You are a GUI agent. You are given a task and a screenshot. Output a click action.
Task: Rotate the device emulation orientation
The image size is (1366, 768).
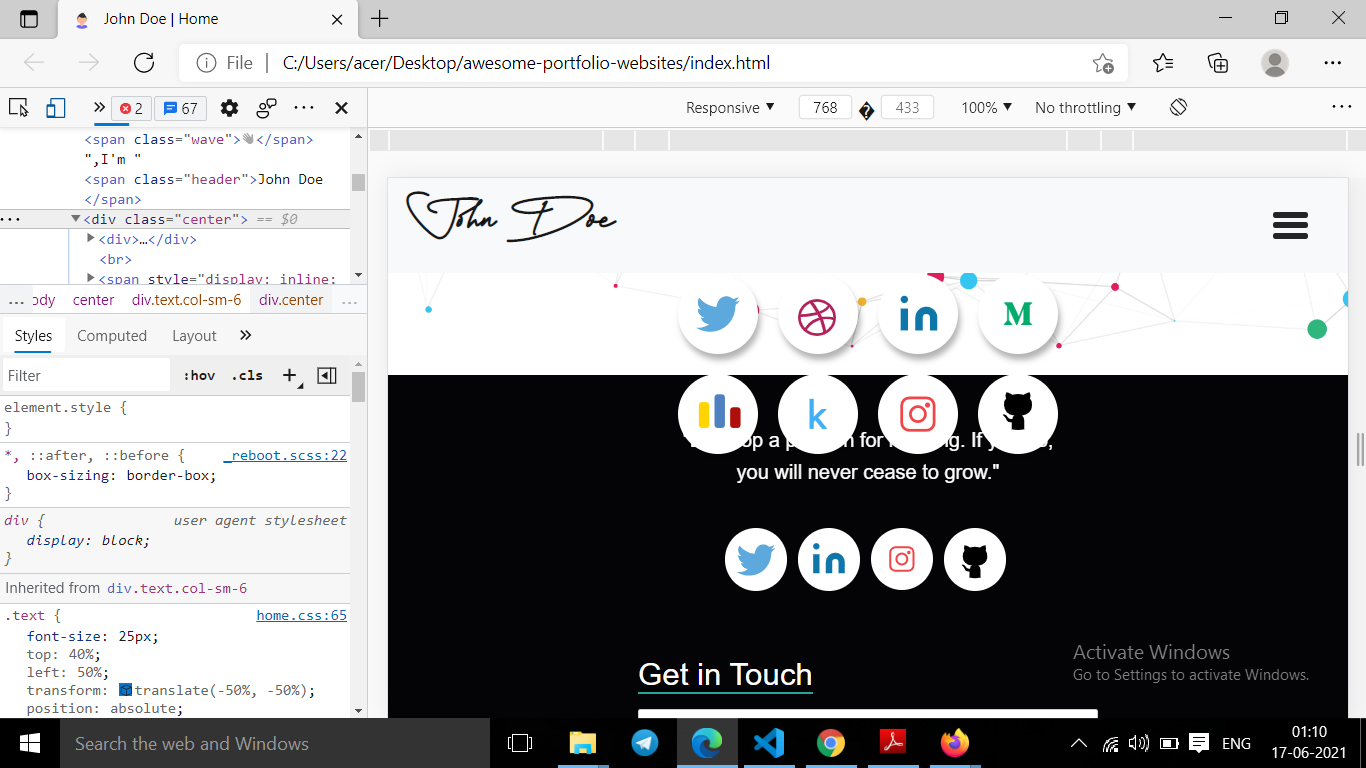point(1178,107)
